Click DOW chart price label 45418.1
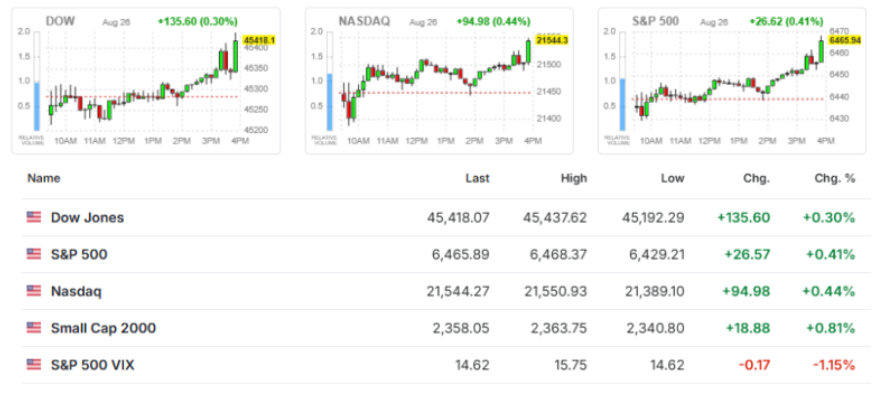896x395 pixels. pyautogui.click(x=259, y=40)
